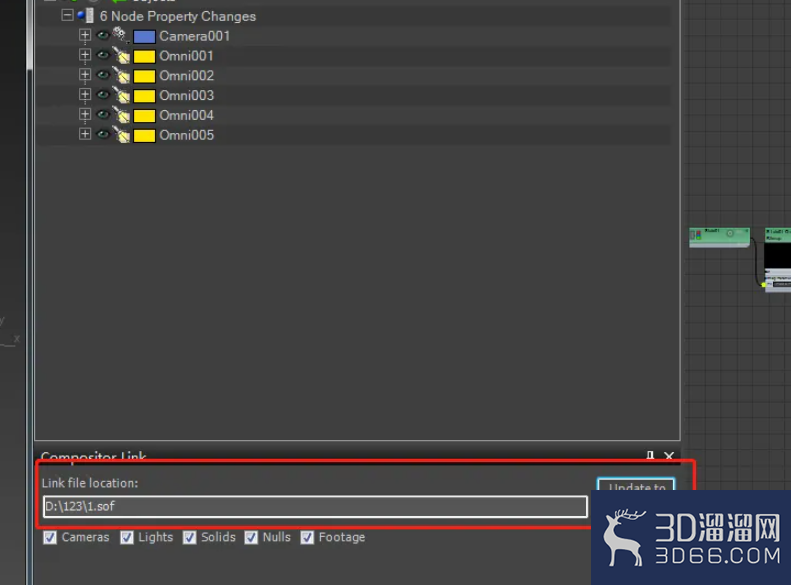Click the vertical scrollbar left of the list
The image size is (791, 585).
point(30,35)
